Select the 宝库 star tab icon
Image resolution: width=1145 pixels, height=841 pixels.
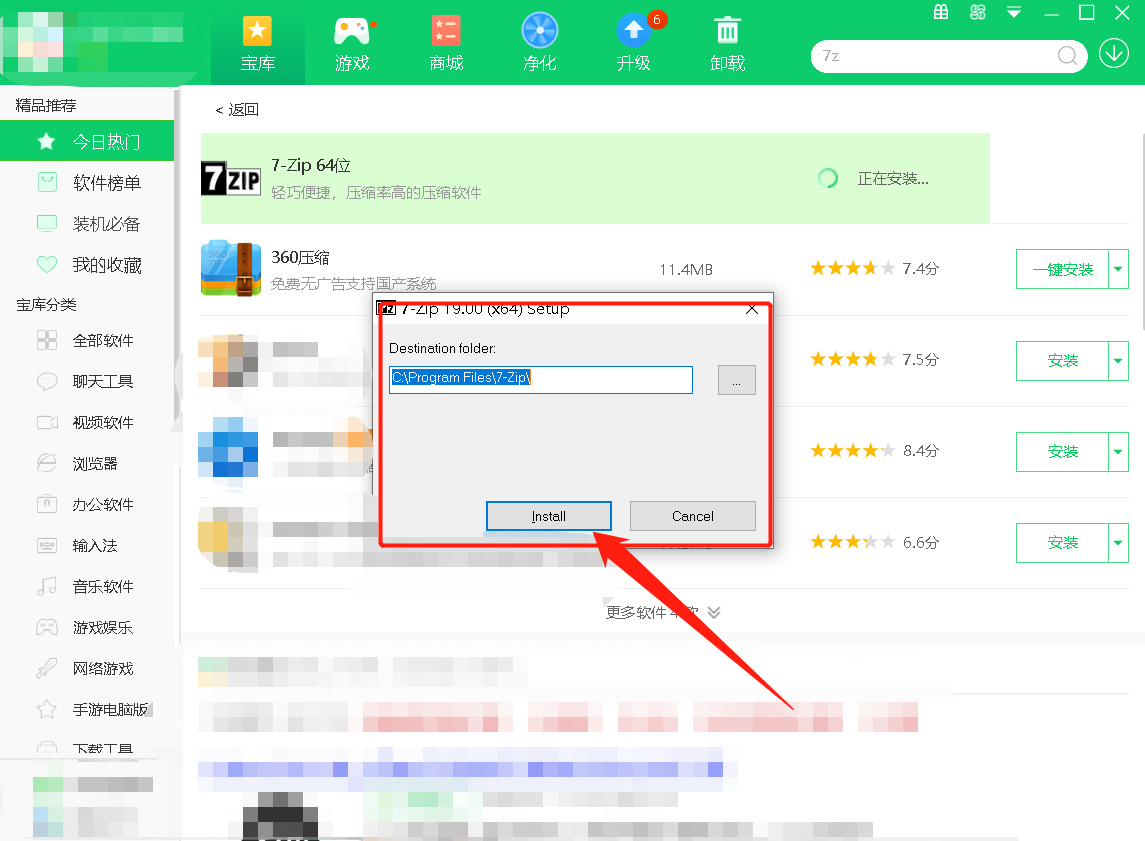[258, 32]
